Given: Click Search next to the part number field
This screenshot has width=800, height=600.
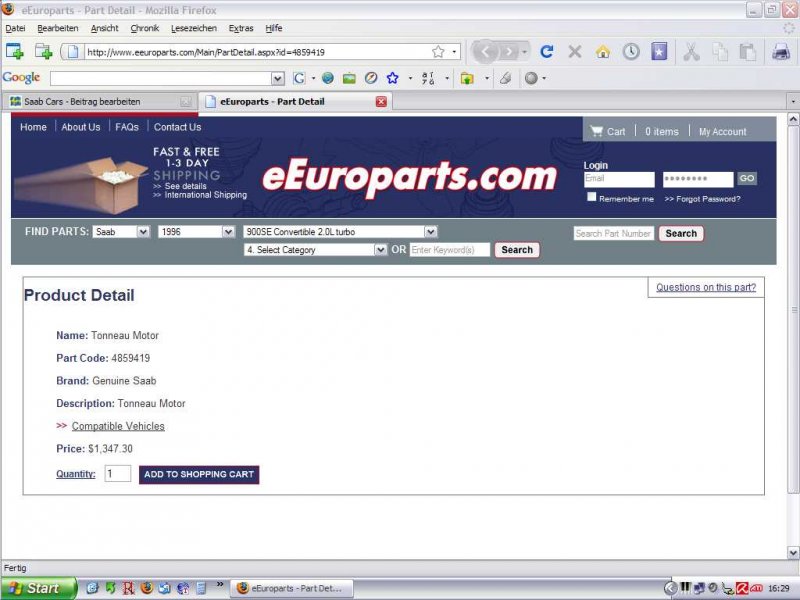Looking at the screenshot, I should point(681,233).
